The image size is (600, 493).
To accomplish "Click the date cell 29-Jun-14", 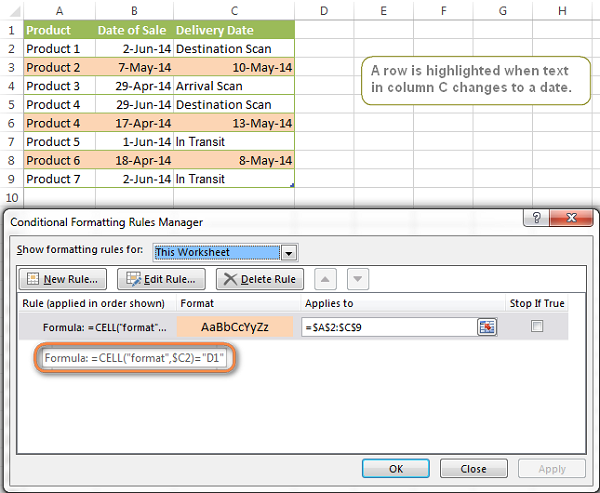I will (x=134, y=104).
